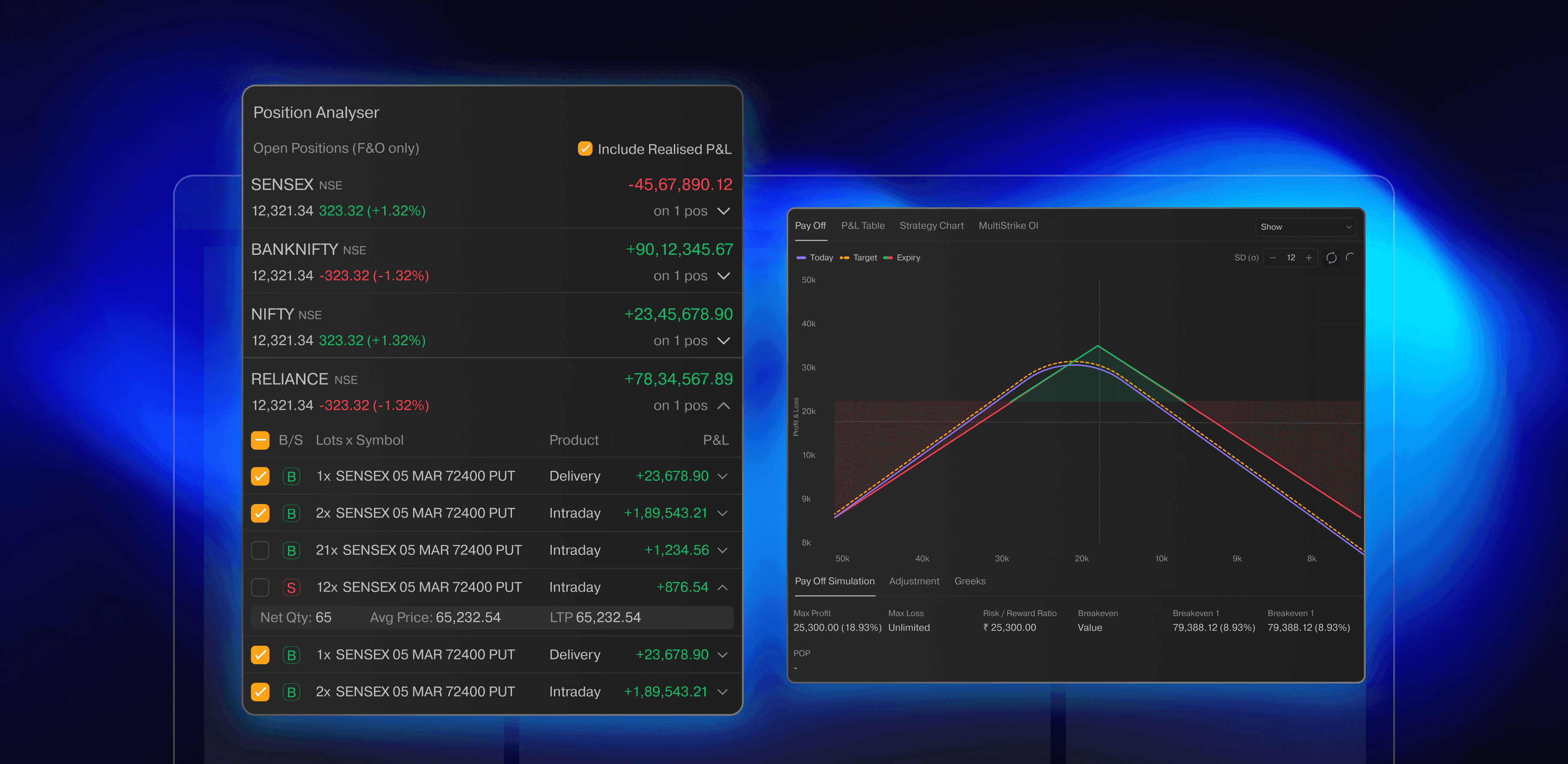Click BANKNIFTY profit +90,12,345.67
The width and height of the screenshot is (1568, 764).
(679, 250)
